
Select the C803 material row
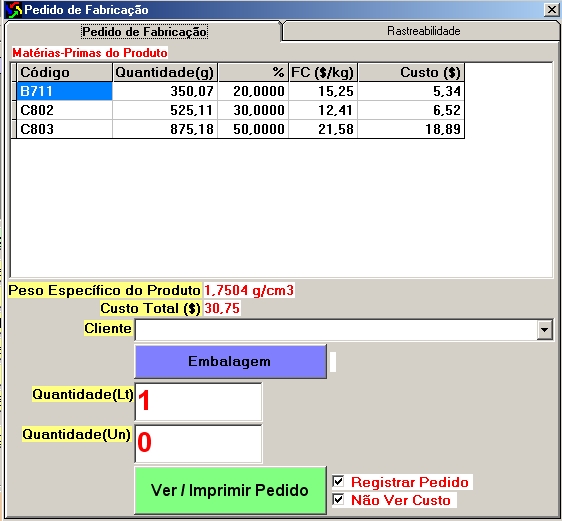click(240, 129)
